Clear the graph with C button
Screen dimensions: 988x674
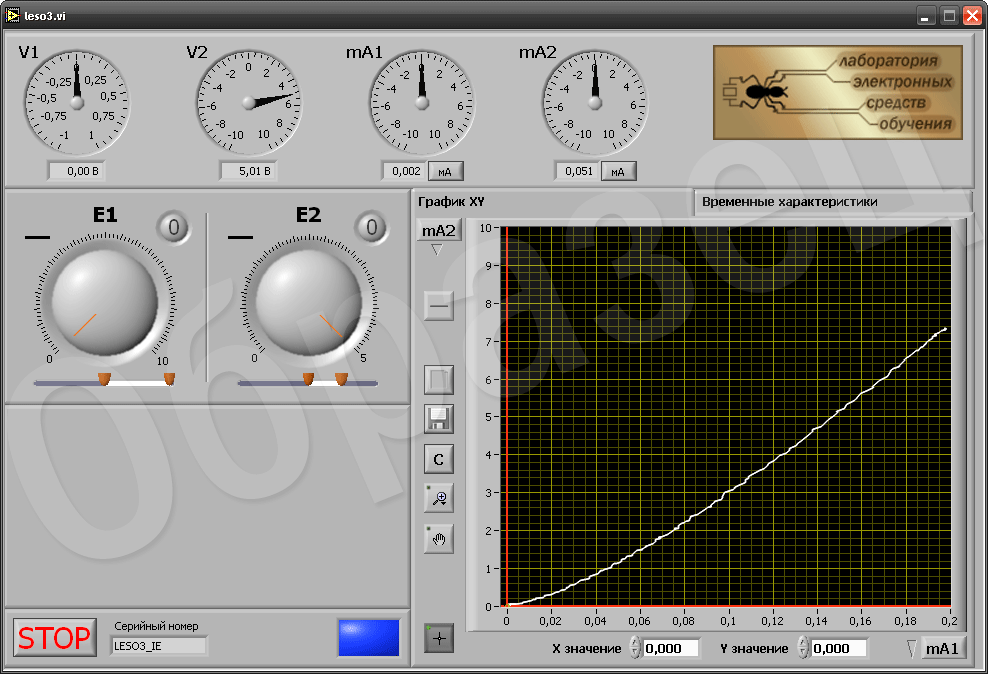(439, 459)
